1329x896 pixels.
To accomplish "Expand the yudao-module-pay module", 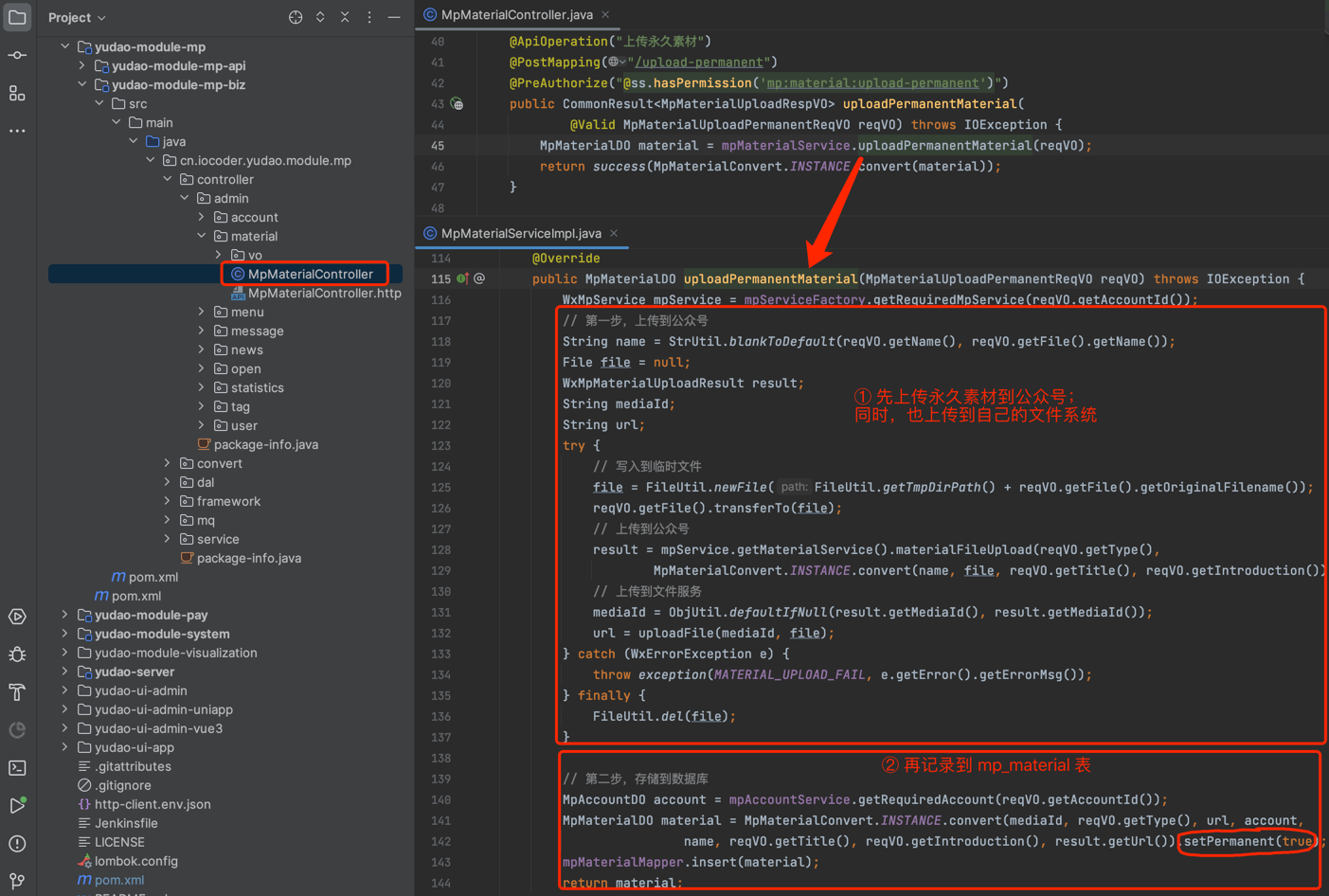I will pyautogui.click(x=64, y=615).
